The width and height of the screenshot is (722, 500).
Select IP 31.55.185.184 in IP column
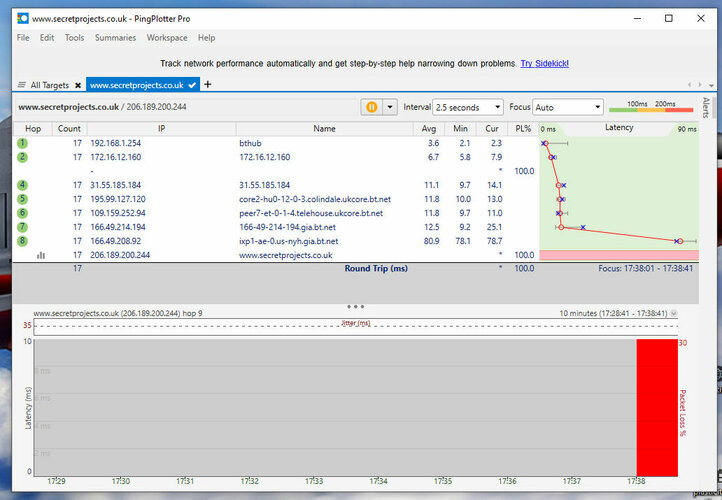tap(116, 185)
